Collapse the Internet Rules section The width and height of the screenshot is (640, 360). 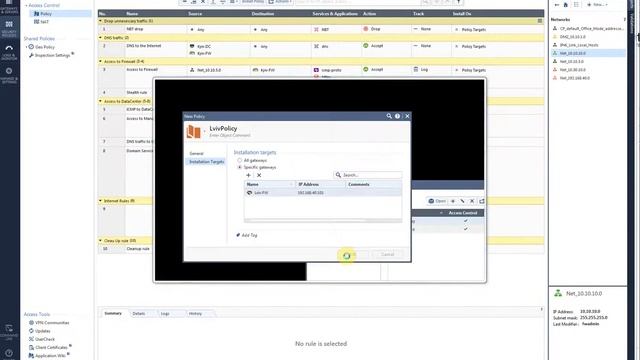coord(100,201)
